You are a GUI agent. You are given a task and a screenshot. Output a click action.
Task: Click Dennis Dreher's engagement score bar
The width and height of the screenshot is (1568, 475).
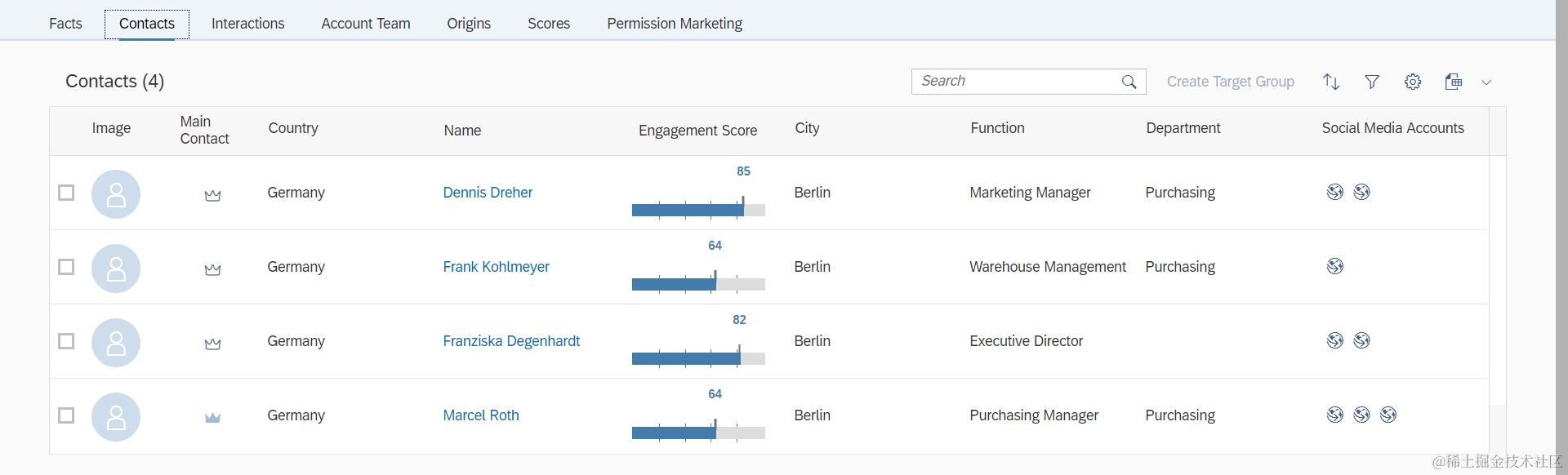pyautogui.click(x=698, y=210)
